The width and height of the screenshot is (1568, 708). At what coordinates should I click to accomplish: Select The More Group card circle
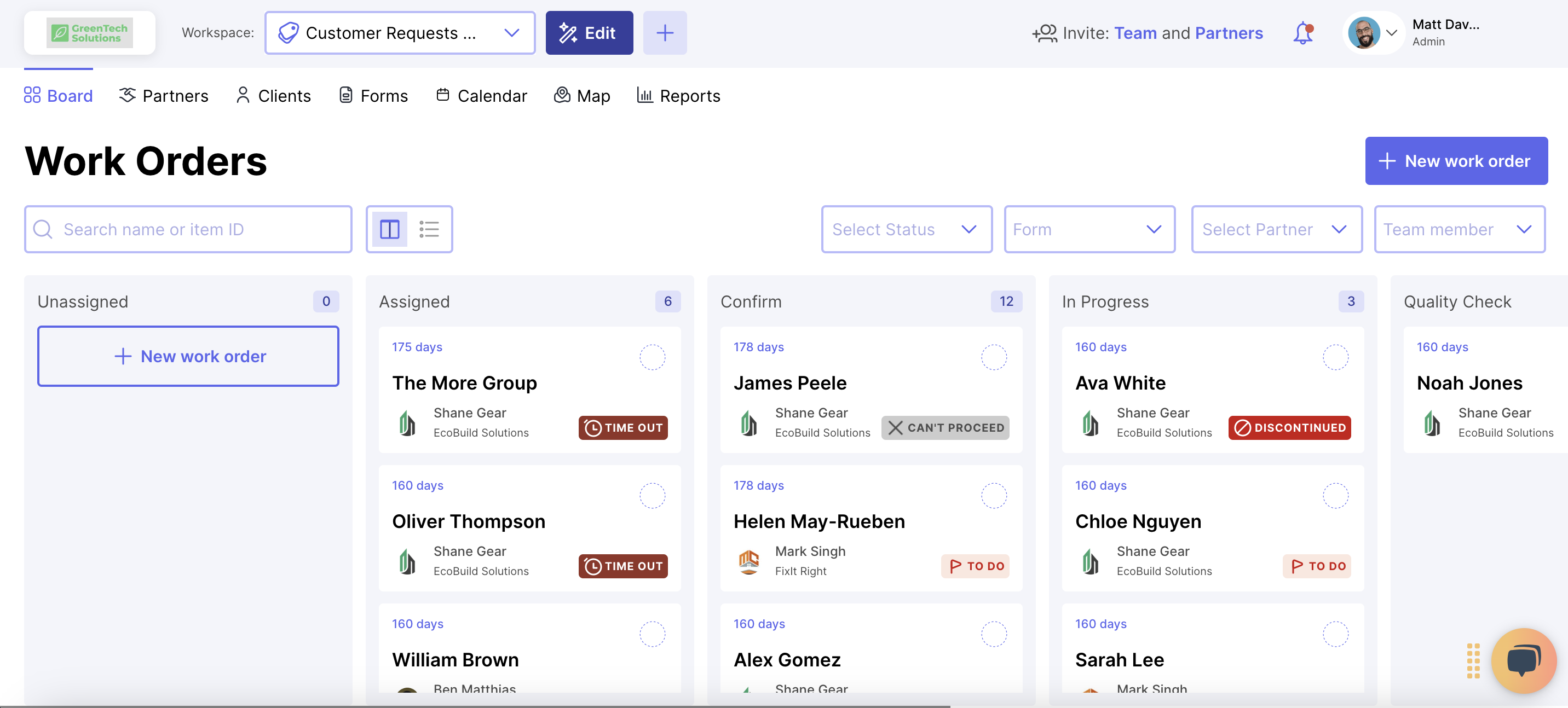[652, 357]
